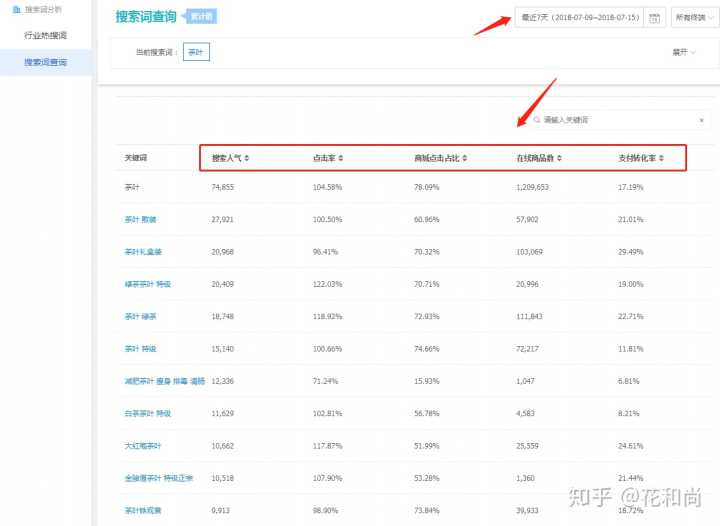720x526 pixels.
Task: Select 行业热搜词 in sidebar
Action: point(45,35)
